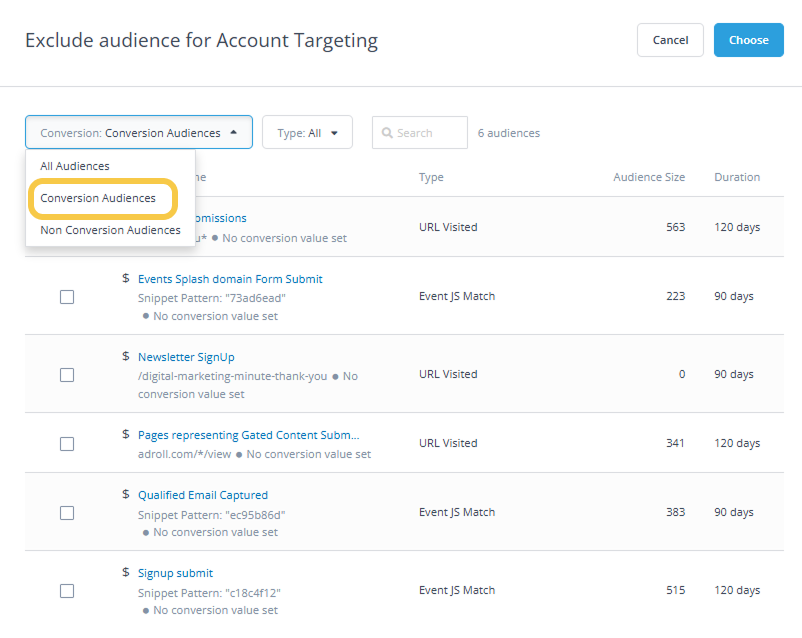Image resolution: width=802 pixels, height=638 pixels.
Task: Check the Signup submit checkbox
Action: (67, 591)
